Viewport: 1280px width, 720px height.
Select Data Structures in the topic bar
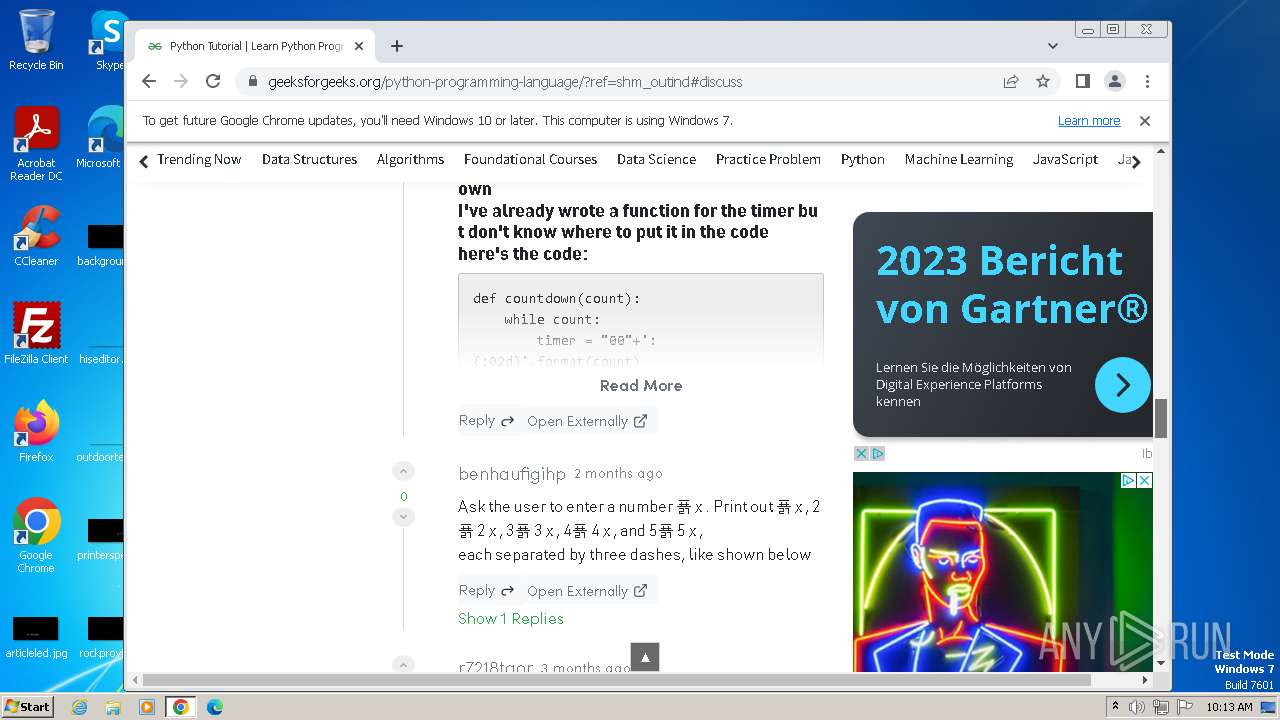point(309,159)
